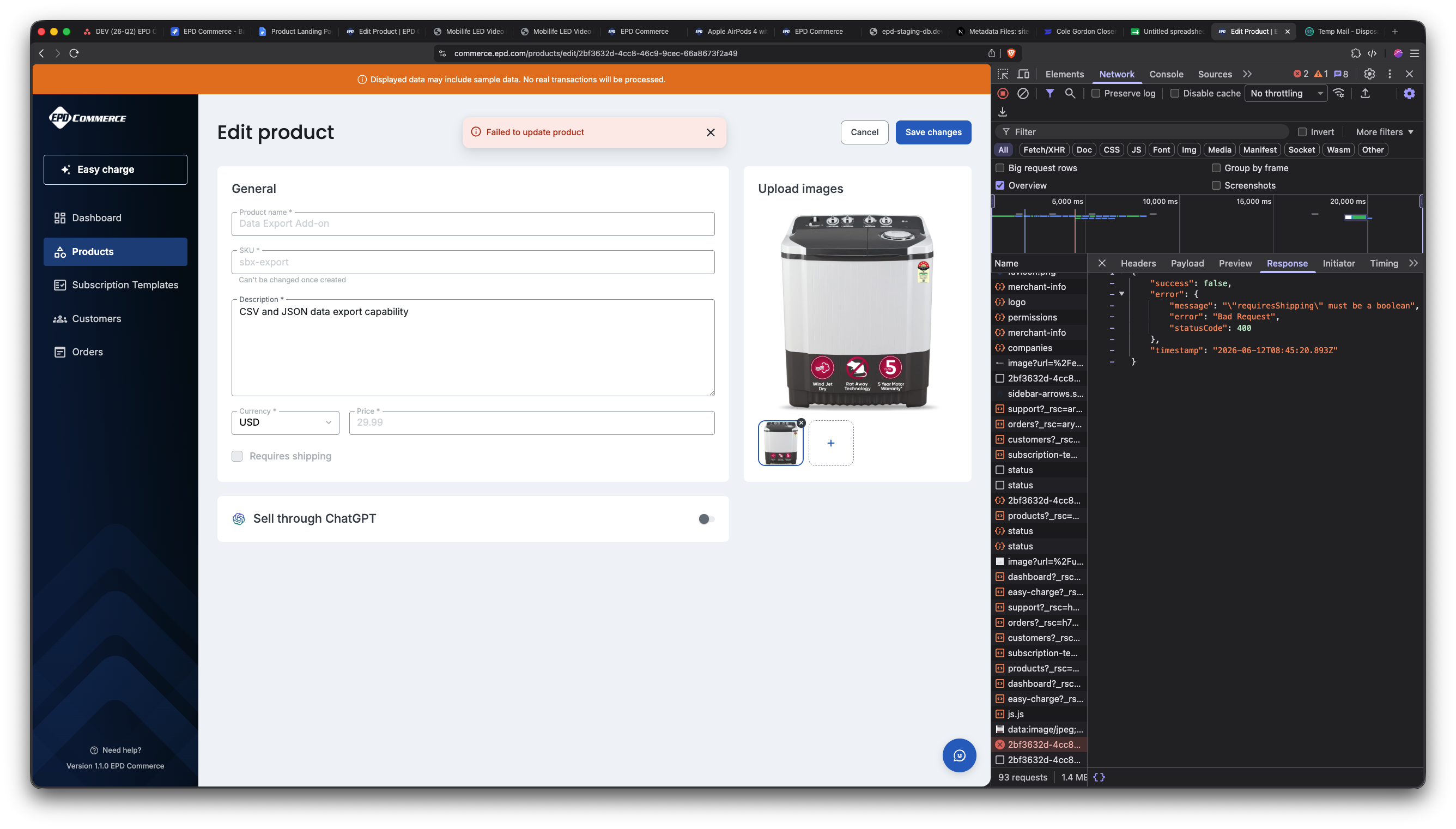Open the support chat bubble button
1456x829 pixels.
tap(959, 755)
